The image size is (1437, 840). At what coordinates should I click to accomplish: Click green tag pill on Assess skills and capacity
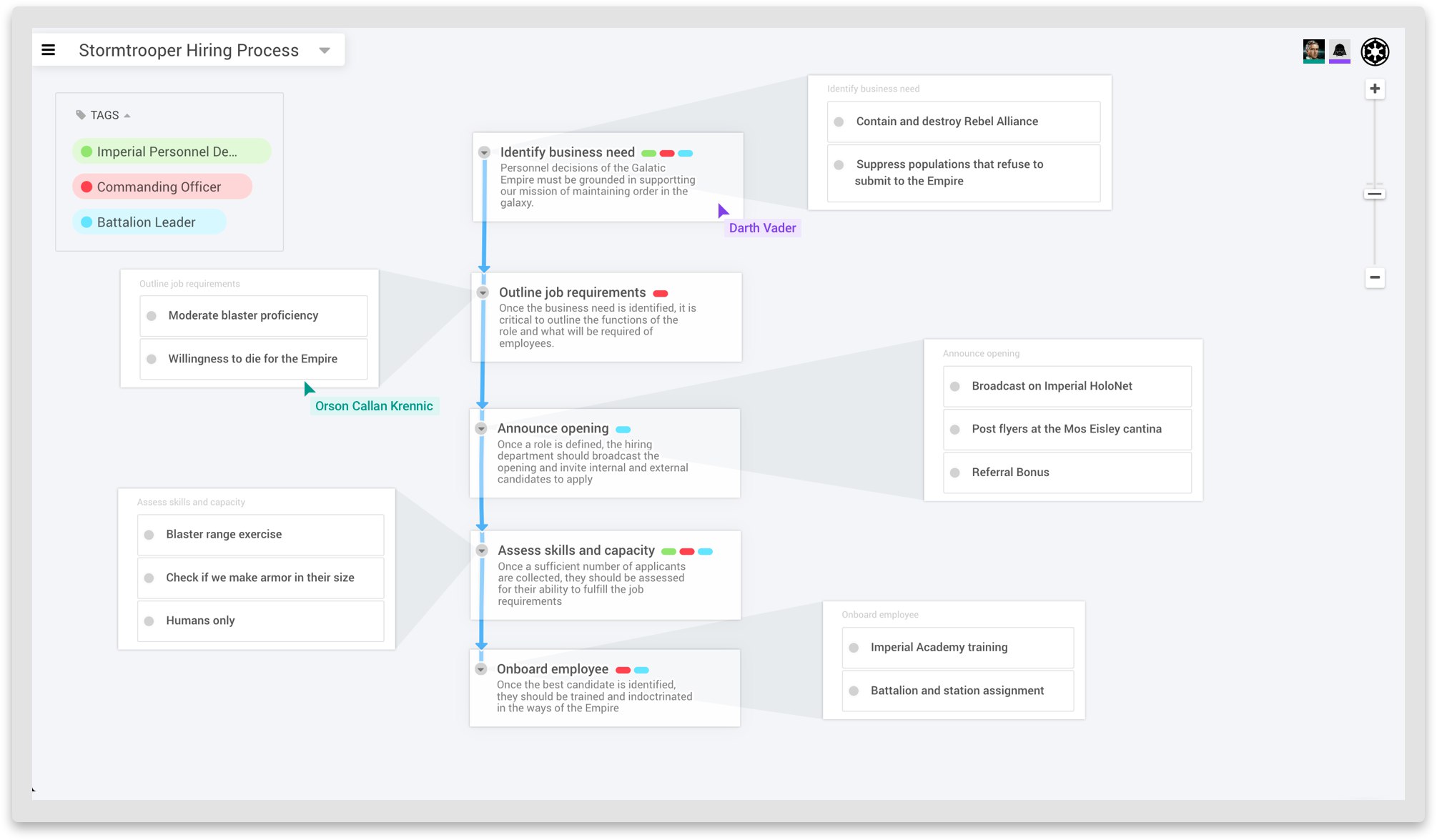click(668, 552)
